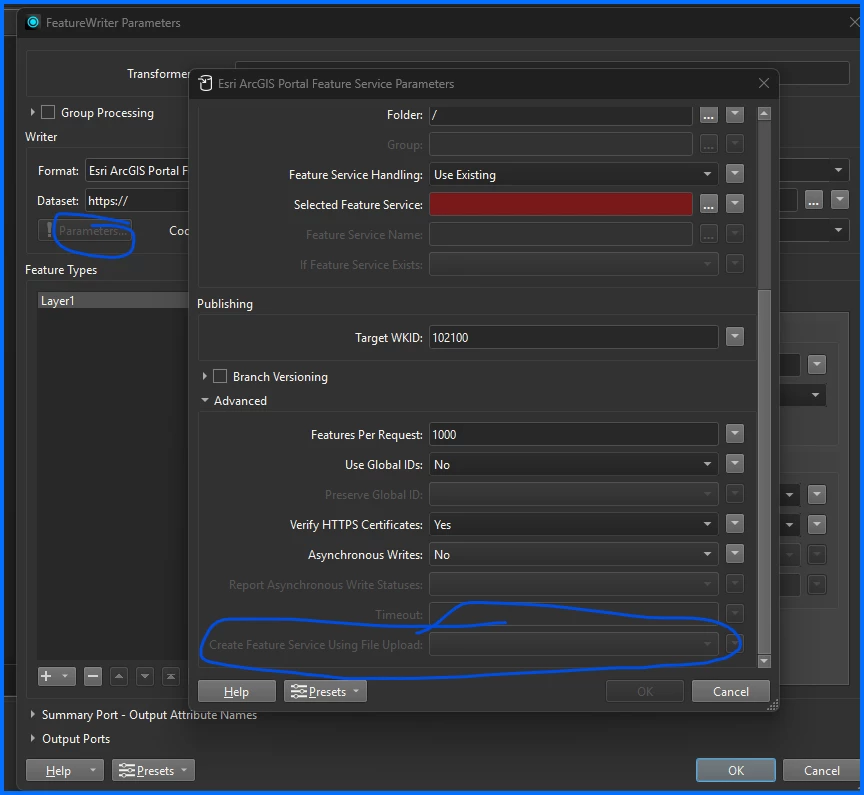Click OK in FeatureWriter Parameters window
This screenshot has width=864, height=795.
pyautogui.click(x=736, y=770)
